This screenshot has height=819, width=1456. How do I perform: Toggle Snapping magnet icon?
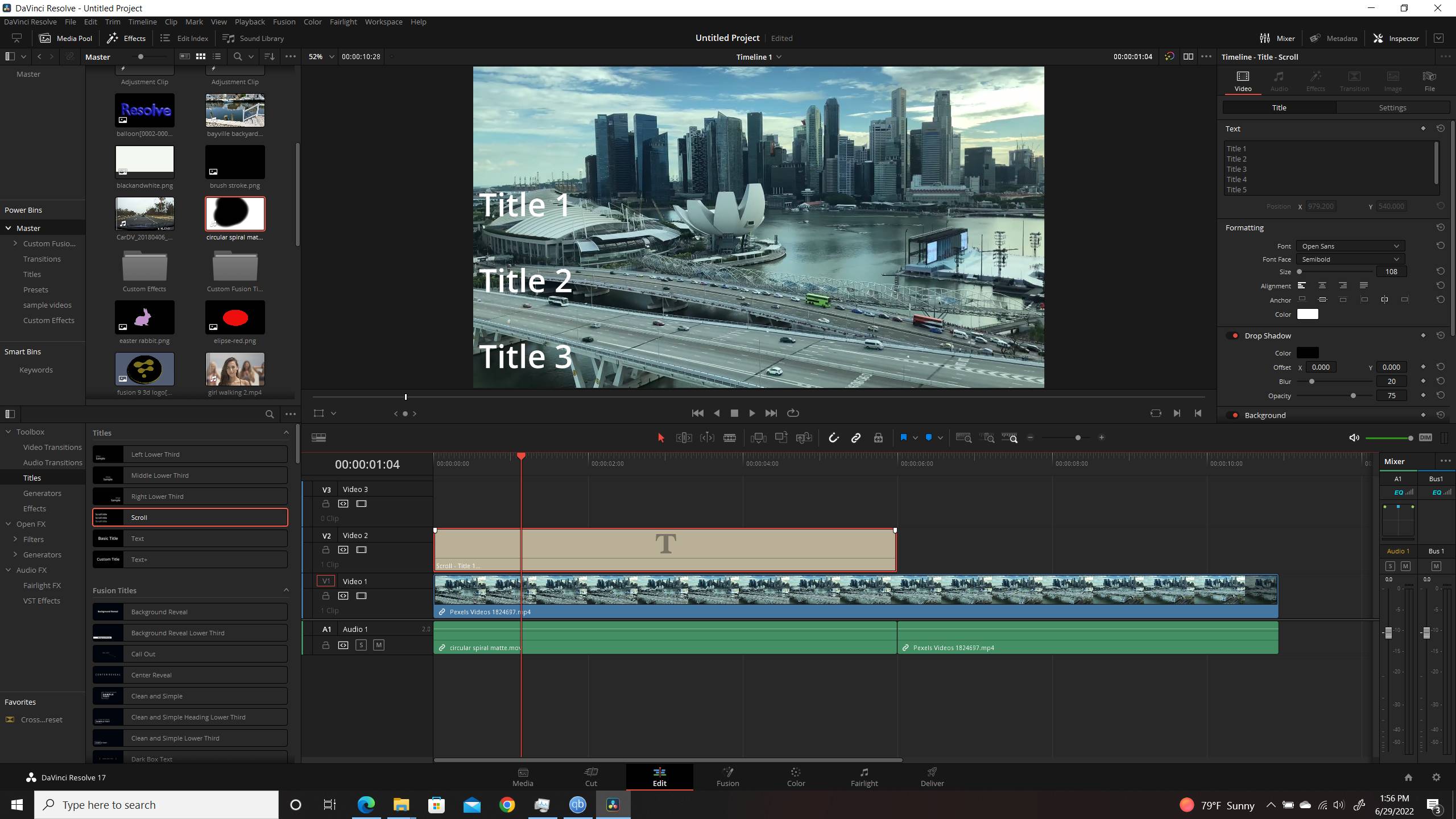pos(833,437)
